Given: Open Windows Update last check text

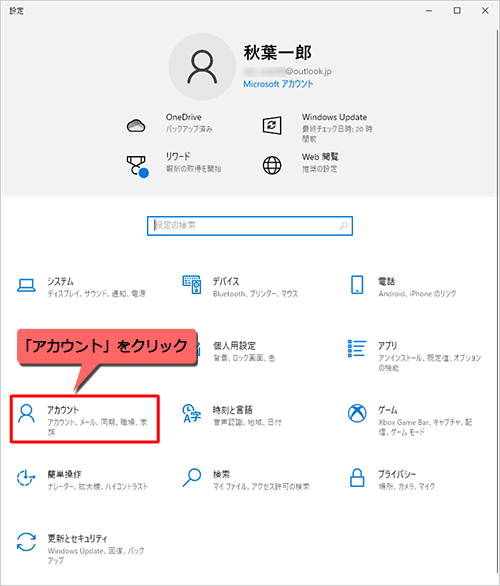Looking at the screenshot, I should (x=337, y=133).
